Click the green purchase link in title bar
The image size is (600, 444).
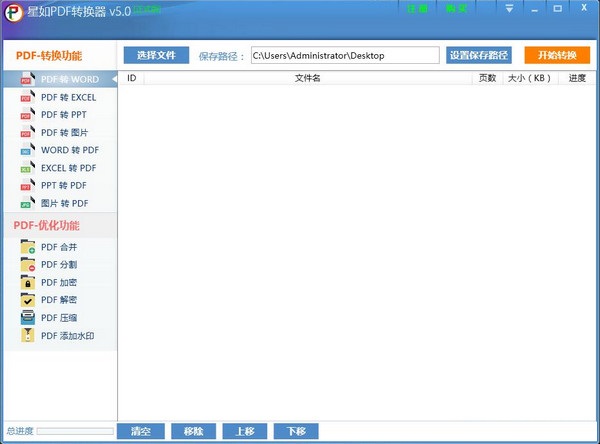(457, 8)
